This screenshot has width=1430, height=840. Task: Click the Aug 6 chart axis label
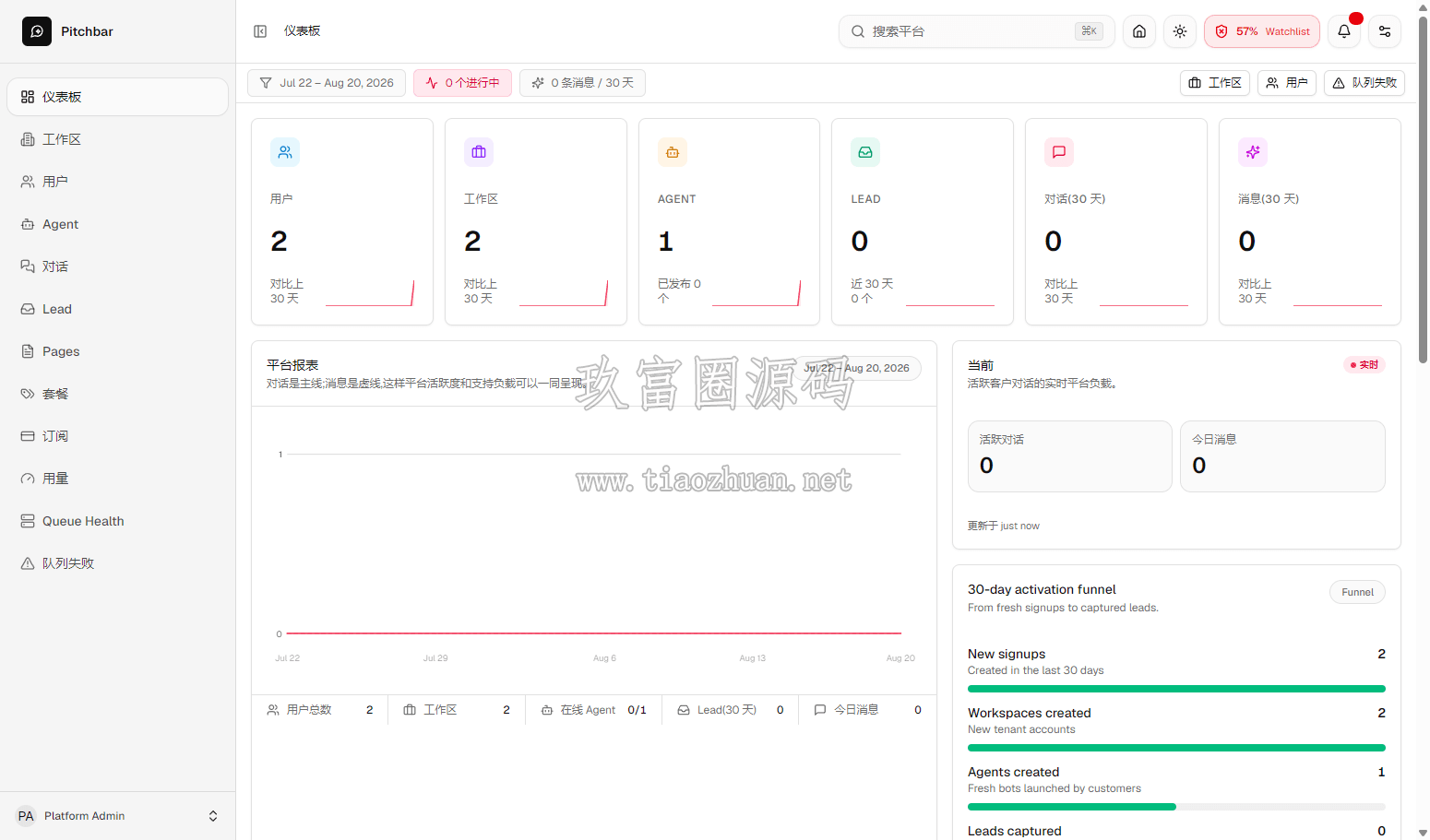coord(604,658)
